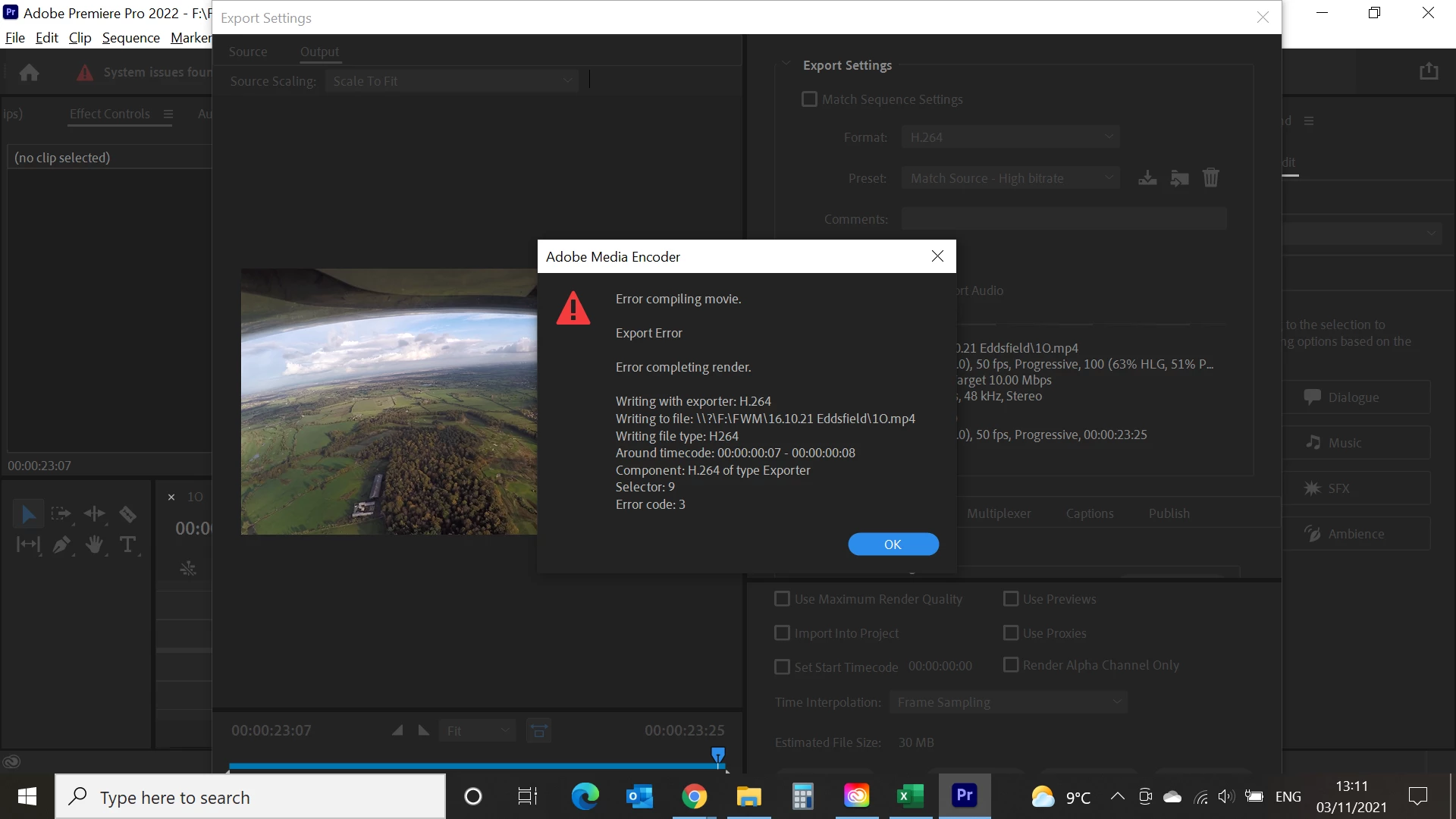Select the Razor tool
Screen dimensions: 1456x819
tap(127, 514)
